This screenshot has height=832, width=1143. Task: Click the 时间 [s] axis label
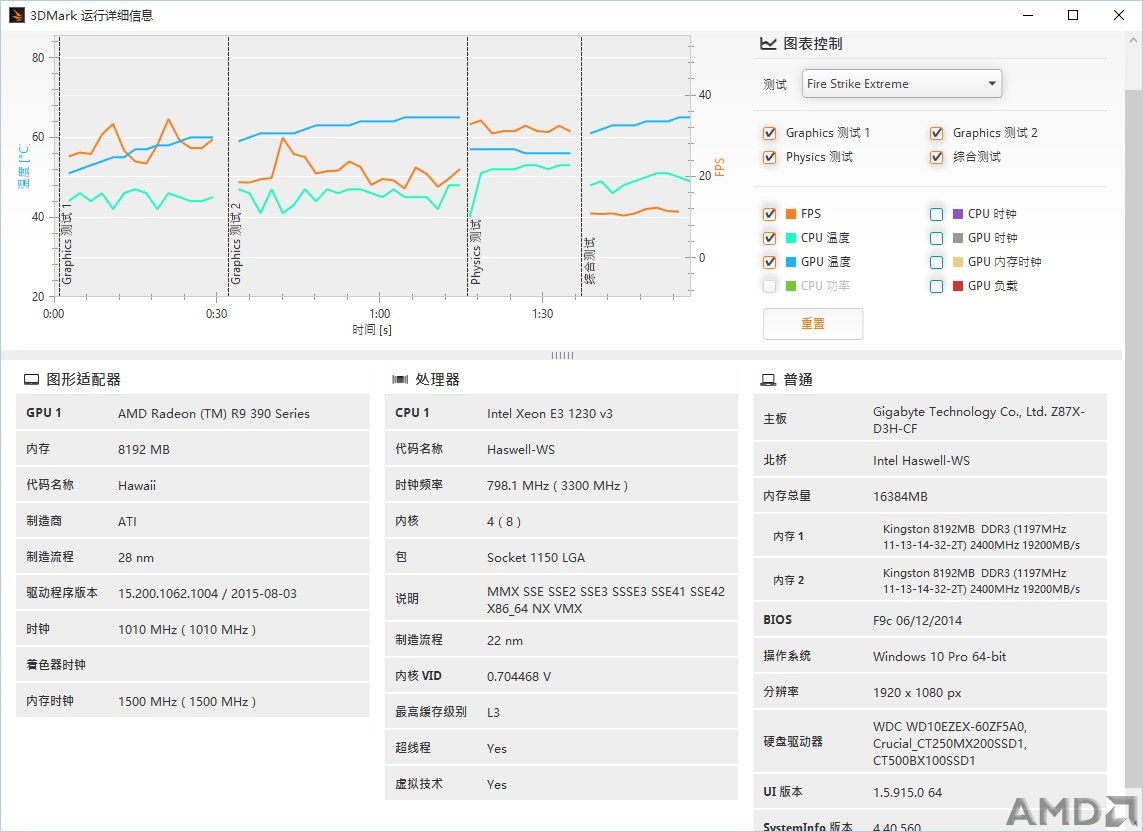(372, 330)
